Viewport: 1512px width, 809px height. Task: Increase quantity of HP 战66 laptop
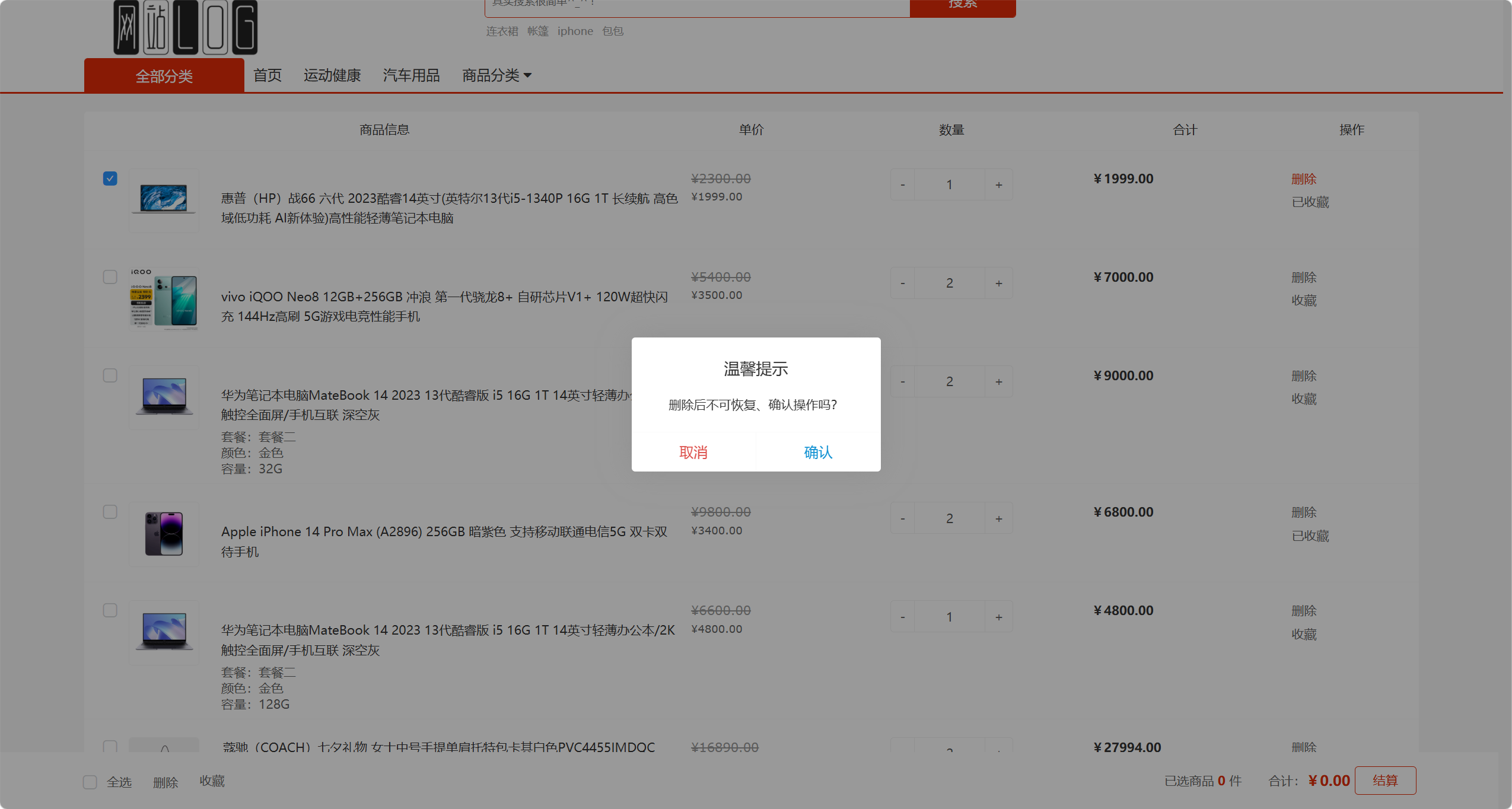coord(999,185)
